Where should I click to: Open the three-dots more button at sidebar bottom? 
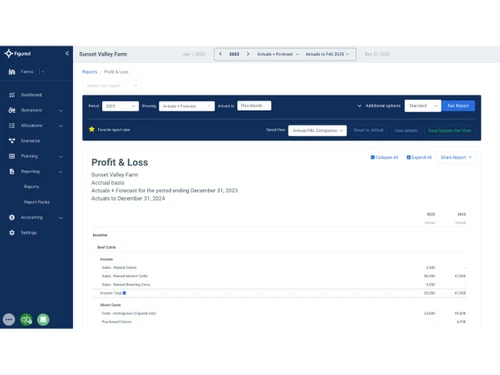pyautogui.click(x=9, y=320)
